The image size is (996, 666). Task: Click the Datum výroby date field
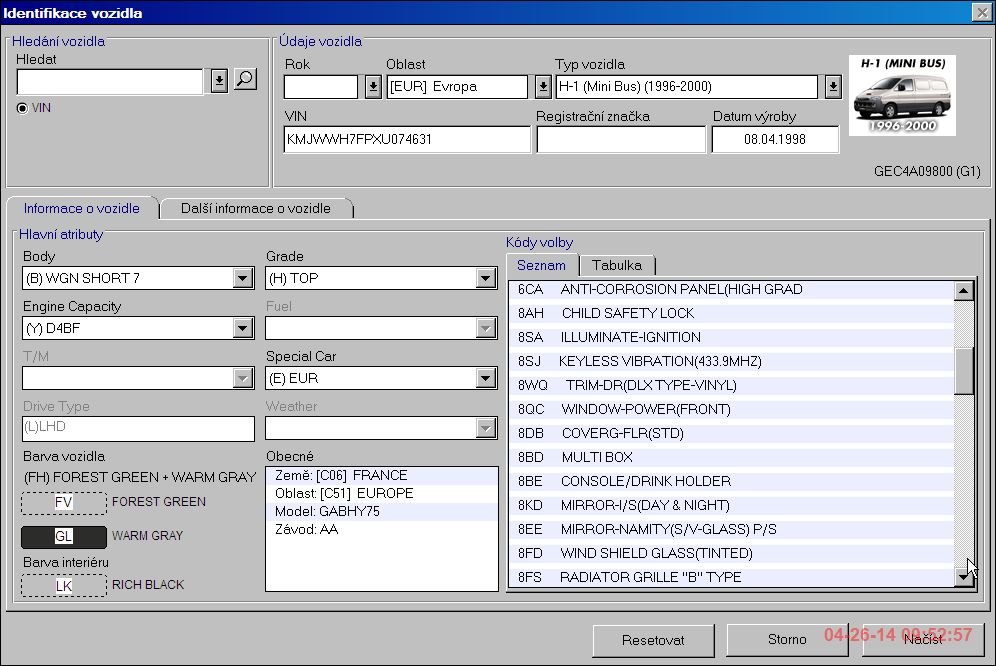coord(776,139)
